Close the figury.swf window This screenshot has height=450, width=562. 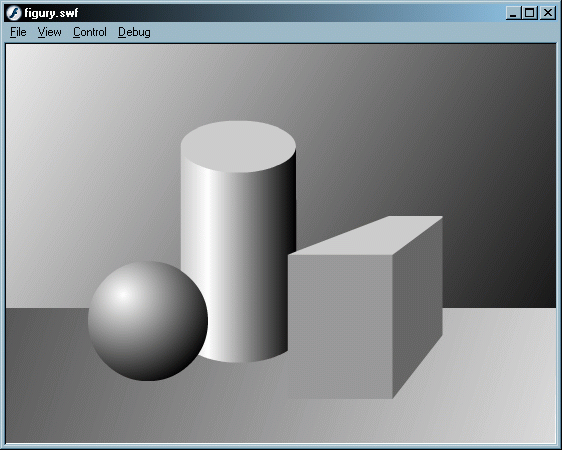[x=548, y=13]
